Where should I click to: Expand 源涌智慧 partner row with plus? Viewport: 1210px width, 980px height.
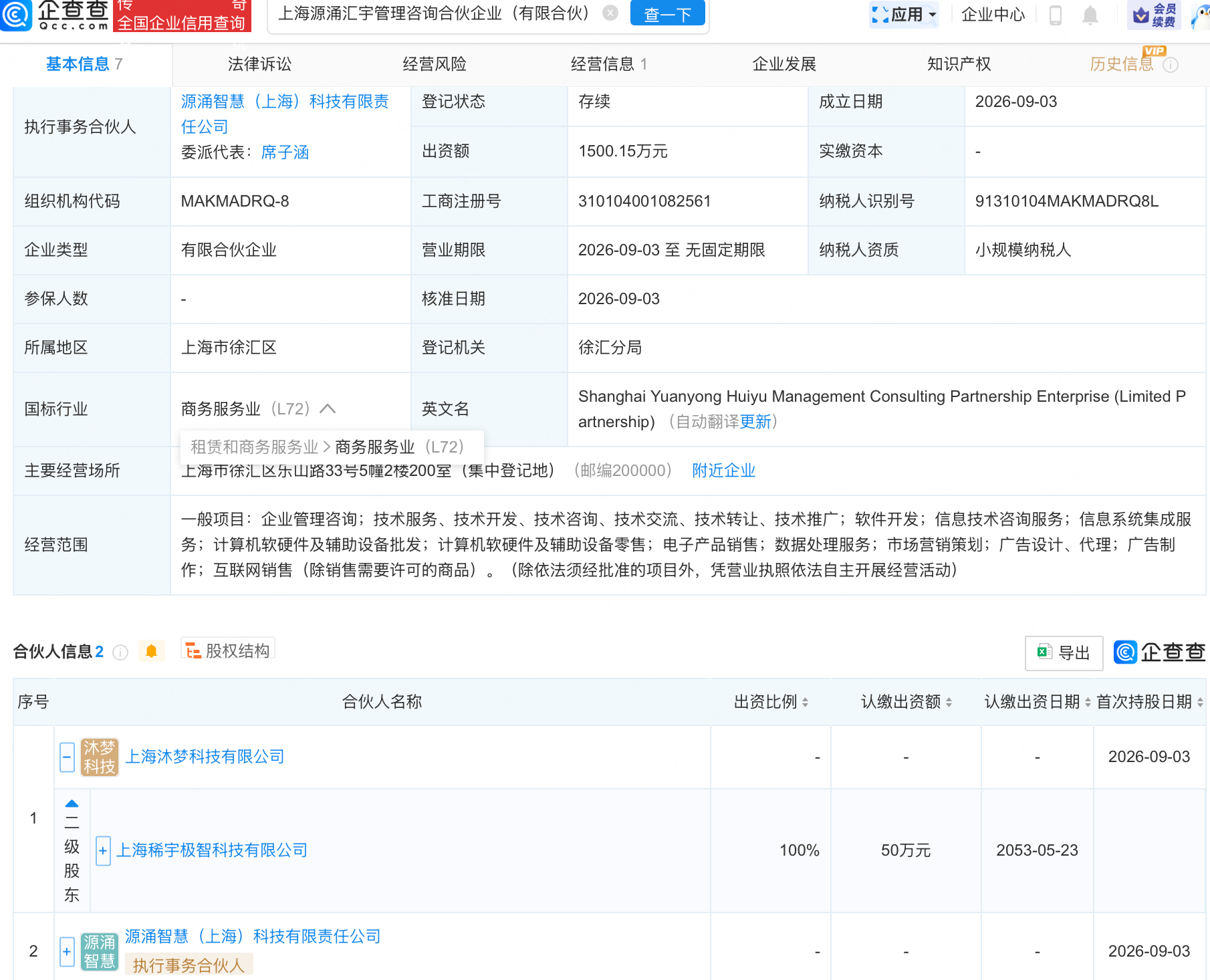(67, 951)
